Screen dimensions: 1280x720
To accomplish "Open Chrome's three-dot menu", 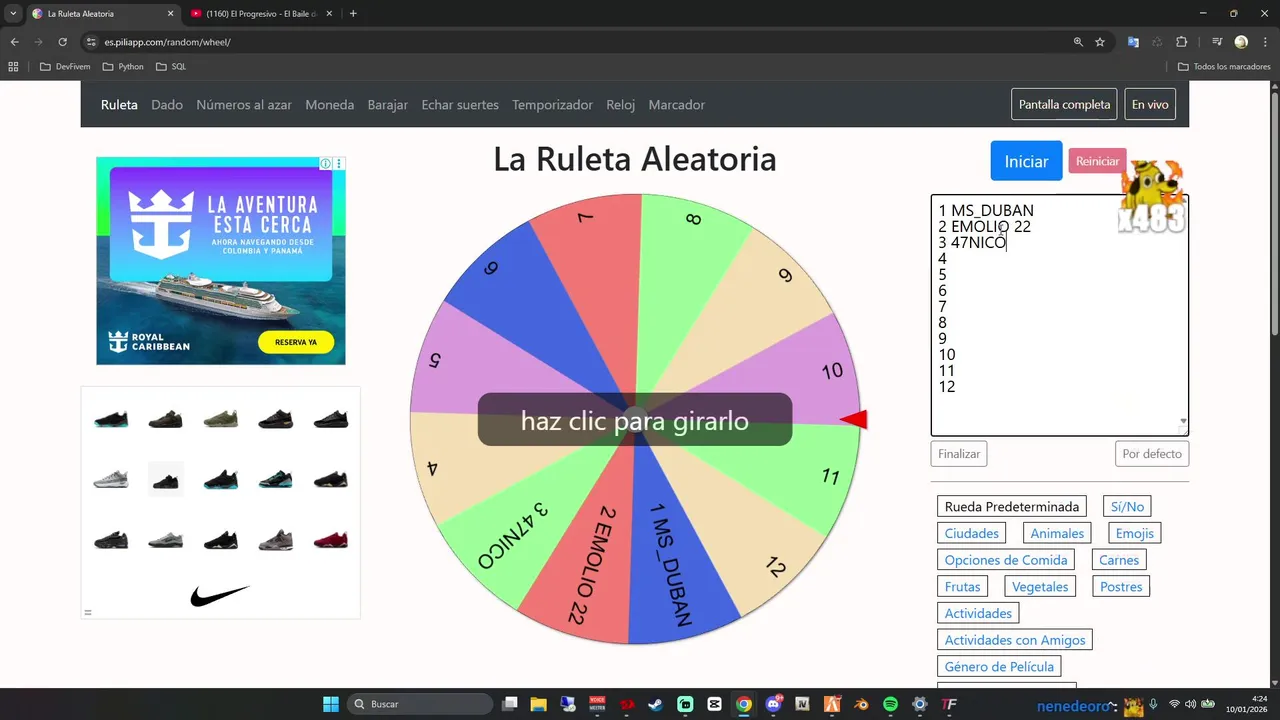I will pos(1264,42).
